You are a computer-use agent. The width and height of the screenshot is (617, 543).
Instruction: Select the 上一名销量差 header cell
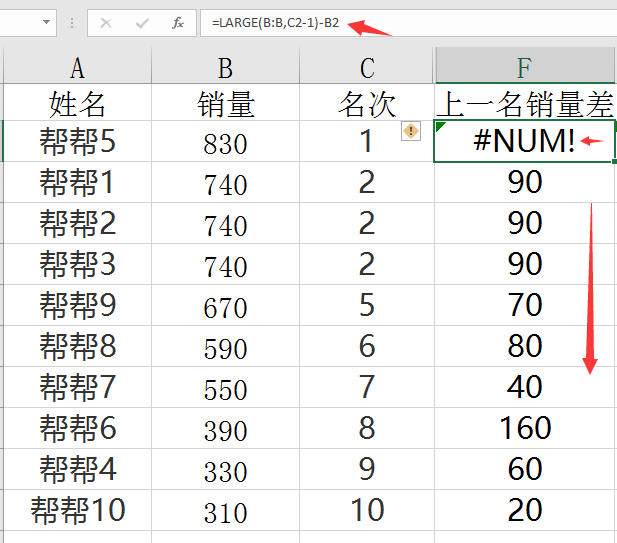tap(525, 103)
